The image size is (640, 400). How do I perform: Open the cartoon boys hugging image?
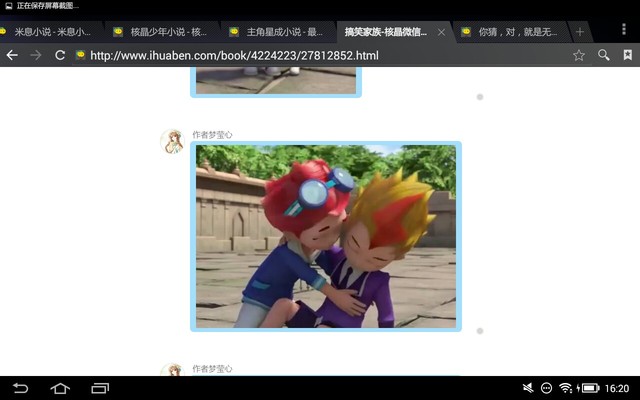pos(326,236)
